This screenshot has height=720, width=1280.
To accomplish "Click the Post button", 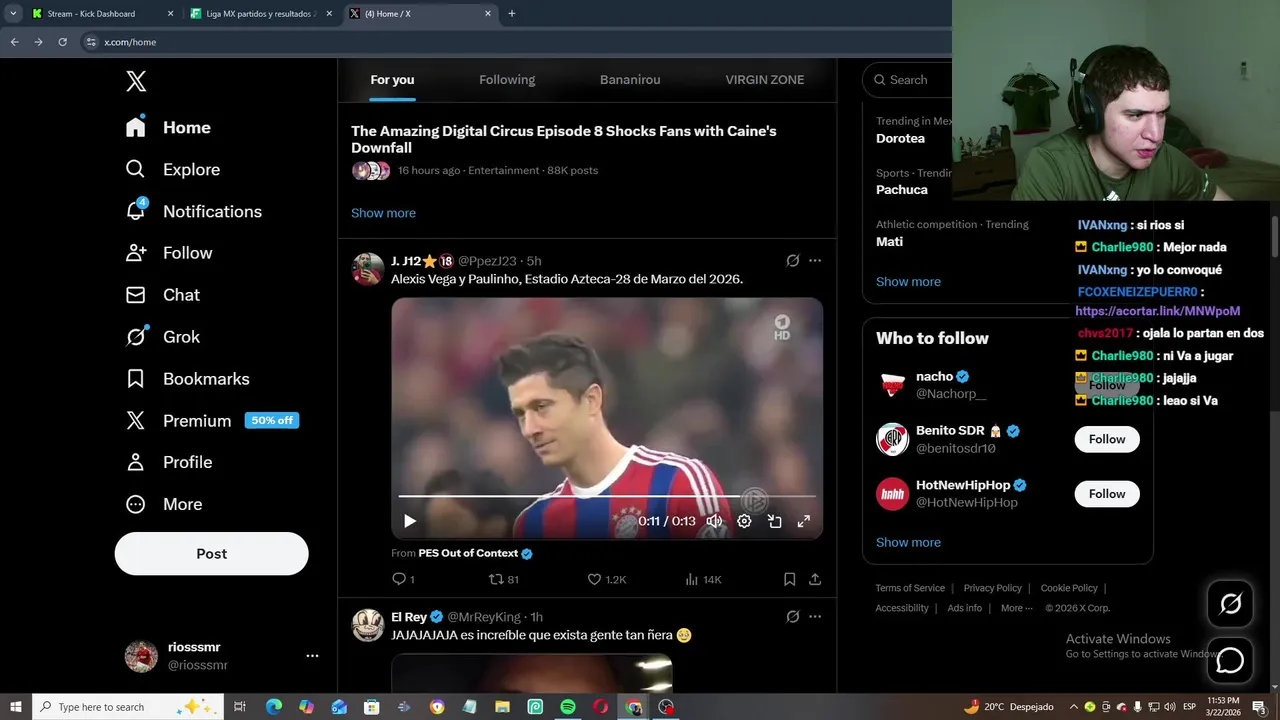I will [211, 553].
